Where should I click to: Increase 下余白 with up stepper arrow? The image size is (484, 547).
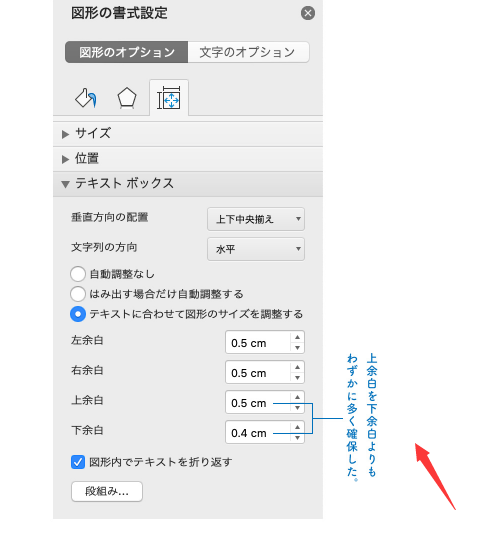click(x=297, y=427)
